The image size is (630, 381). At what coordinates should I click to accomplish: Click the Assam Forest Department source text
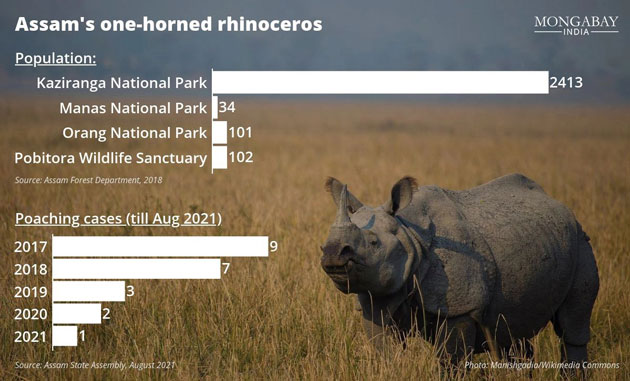(88, 180)
